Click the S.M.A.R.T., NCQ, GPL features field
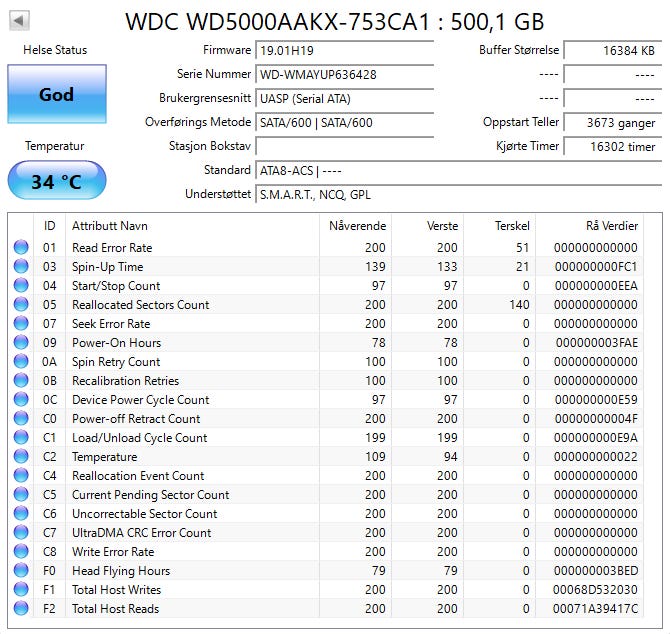This screenshot has height=634, width=670. coord(458,194)
